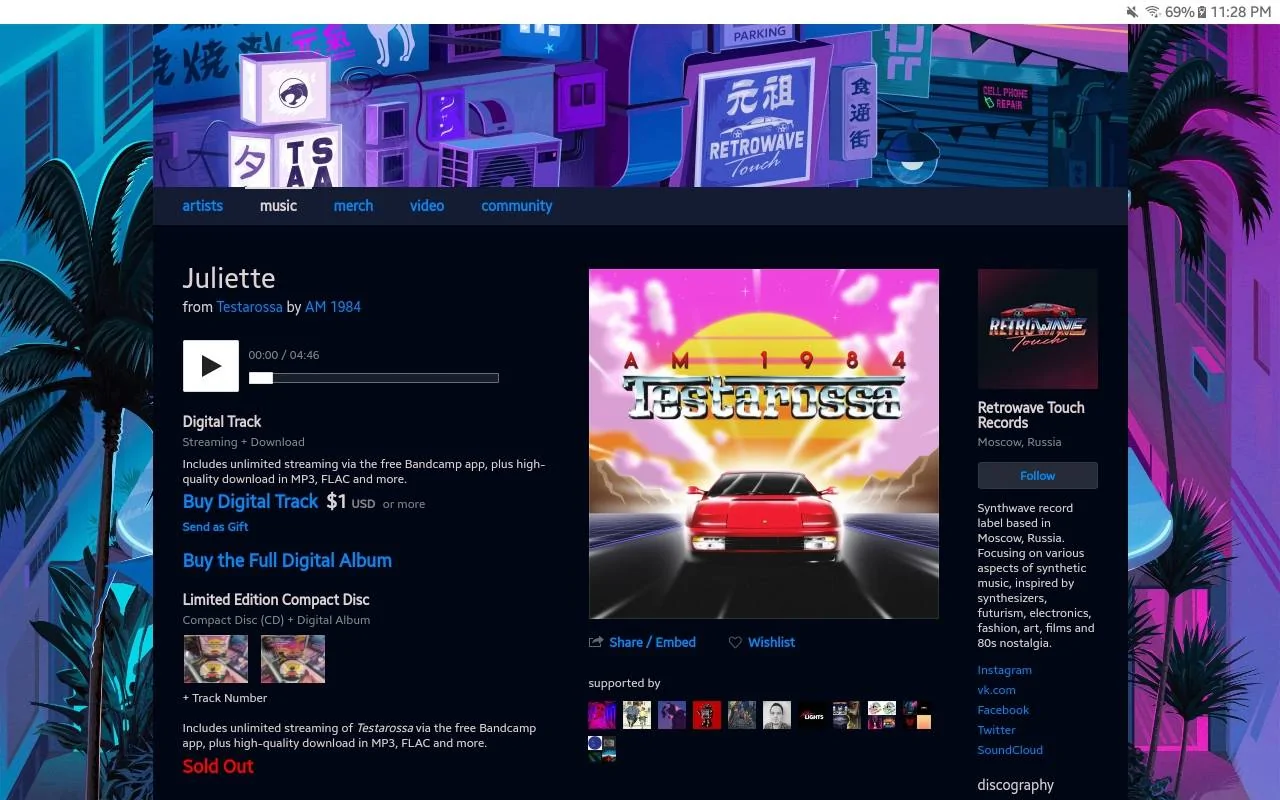The image size is (1280, 800).
Task: Choose Send as Gift
Action: pyautogui.click(x=215, y=527)
